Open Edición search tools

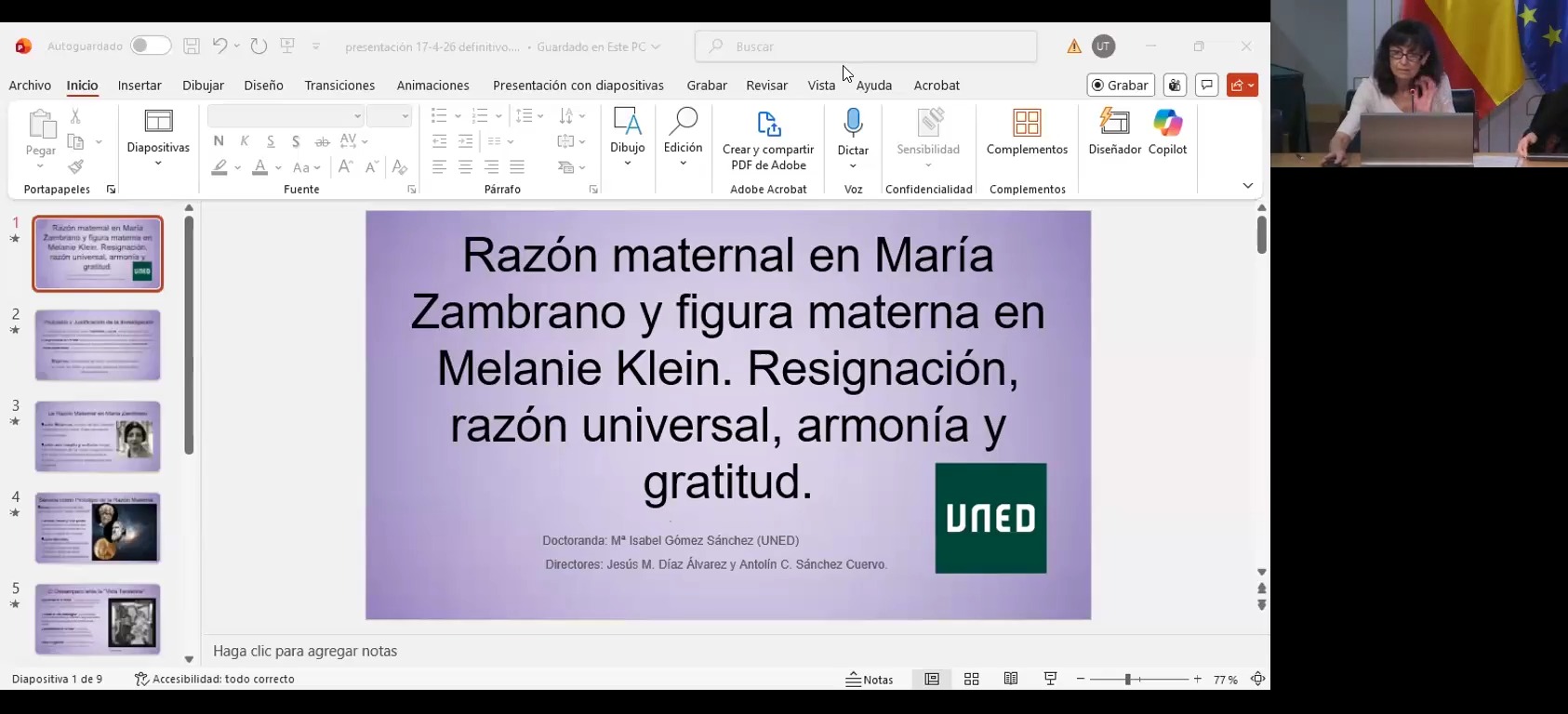683,137
